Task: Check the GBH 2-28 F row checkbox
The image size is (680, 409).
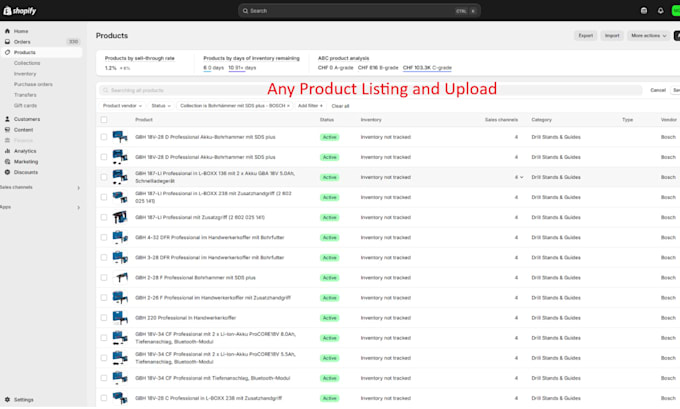Action: coord(104,278)
